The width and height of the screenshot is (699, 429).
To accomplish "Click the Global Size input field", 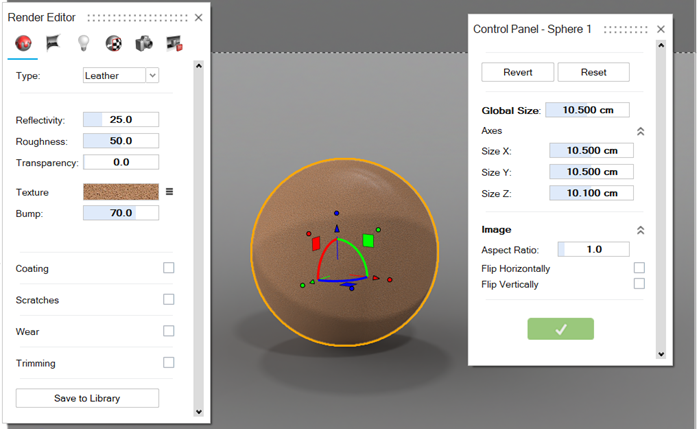I will 594,110.
